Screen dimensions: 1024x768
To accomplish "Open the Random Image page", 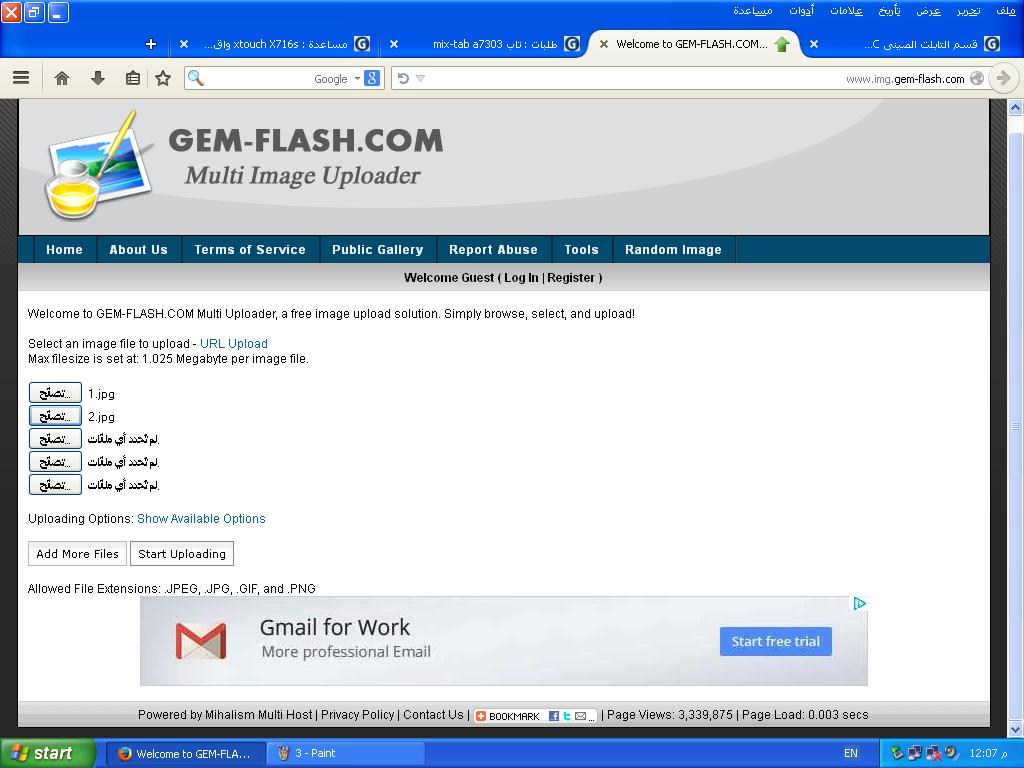I will point(673,249).
